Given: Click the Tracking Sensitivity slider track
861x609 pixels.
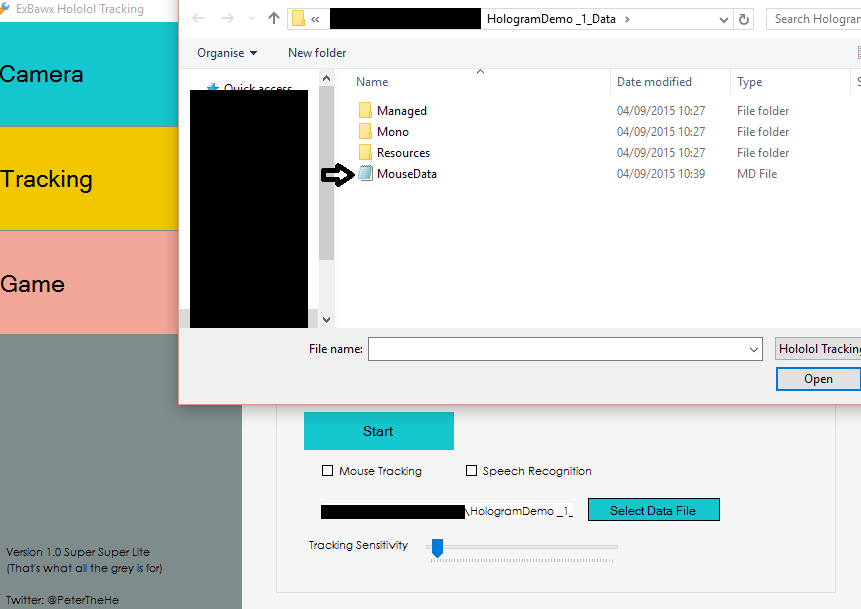Looking at the screenshot, I should click(522, 547).
